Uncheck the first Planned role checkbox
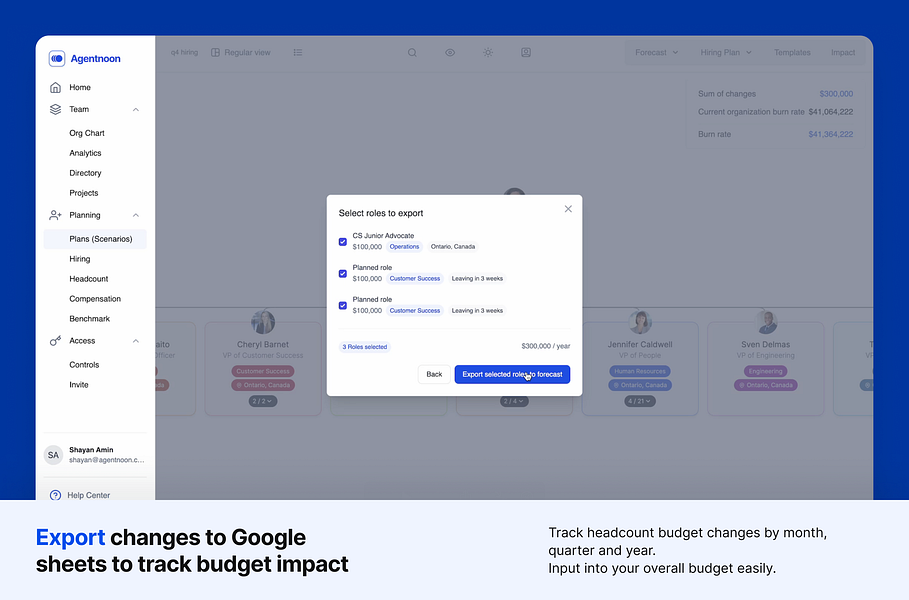Image resolution: width=909 pixels, height=600 pixels. (x=343, y=274)
